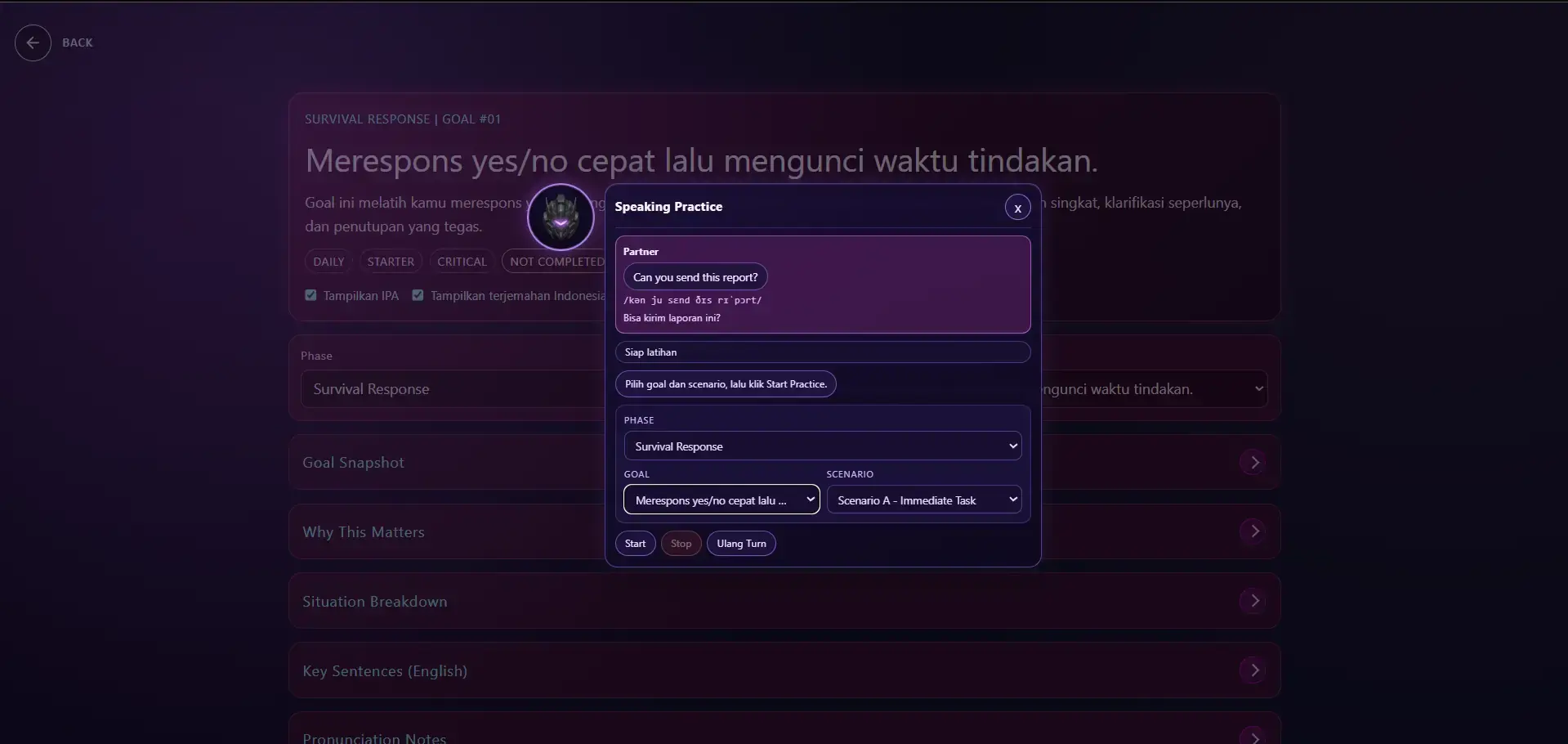Click the Key Sentences (English) heading

[385, 671]
